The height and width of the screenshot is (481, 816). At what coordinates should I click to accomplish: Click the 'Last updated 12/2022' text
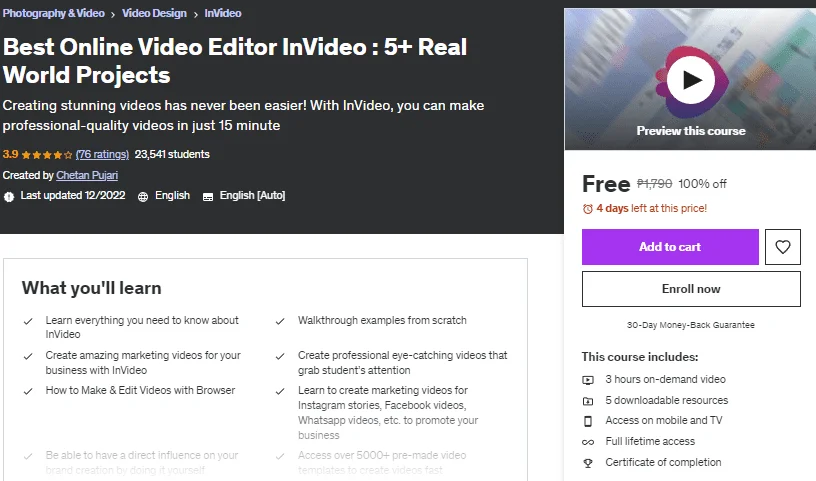[73, 195]
